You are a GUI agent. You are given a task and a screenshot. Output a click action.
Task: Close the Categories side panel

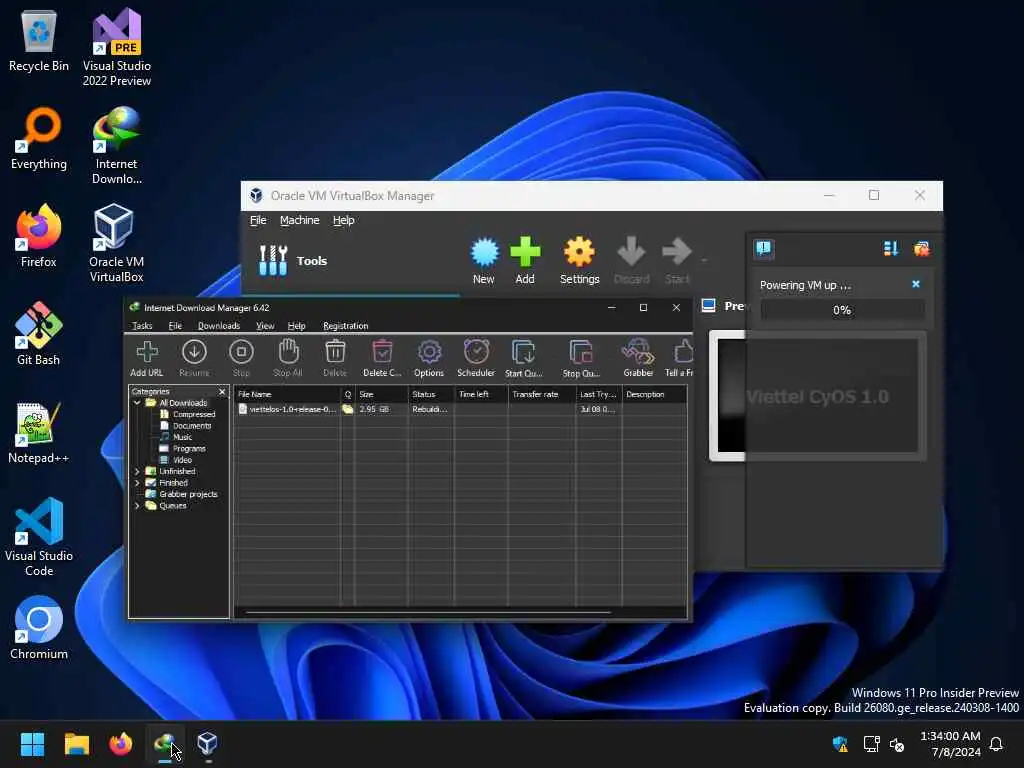tap(222, 392)
